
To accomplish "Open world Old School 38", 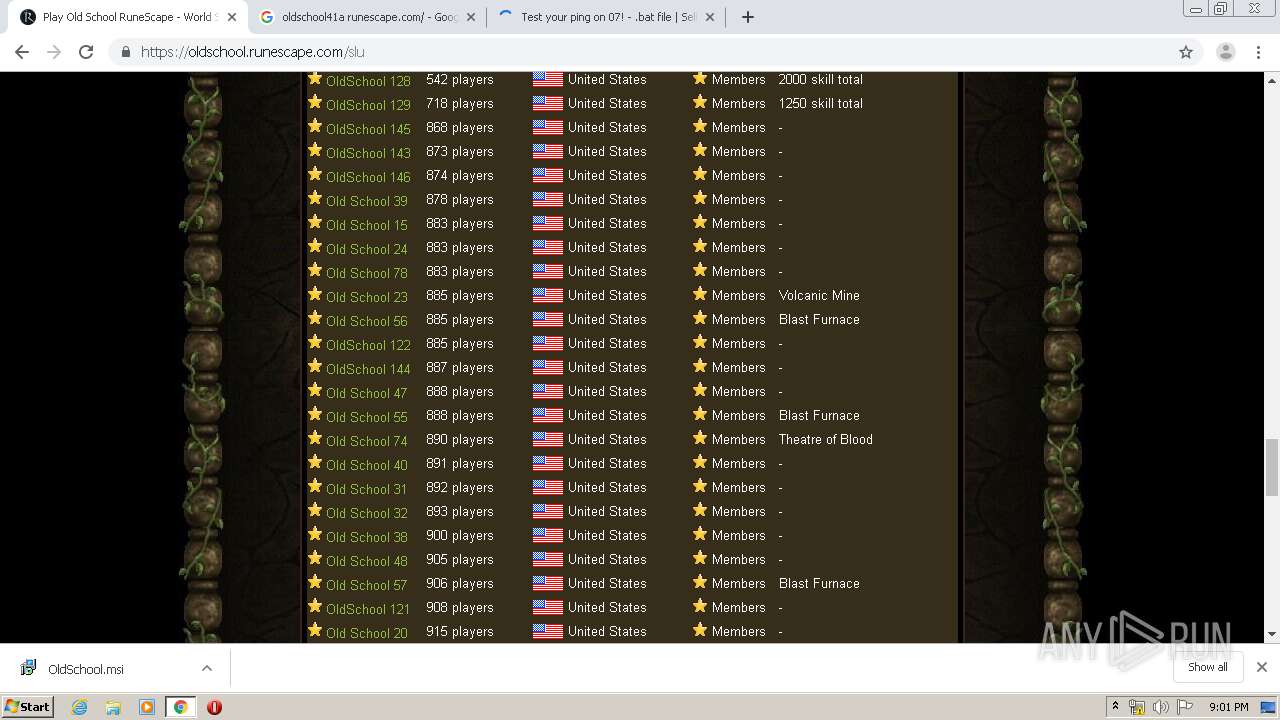I will click(367, 536).
